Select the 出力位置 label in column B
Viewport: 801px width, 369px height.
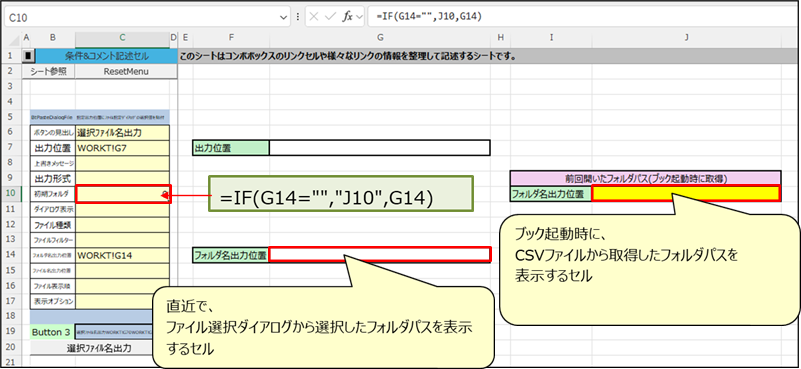(53, 148)
